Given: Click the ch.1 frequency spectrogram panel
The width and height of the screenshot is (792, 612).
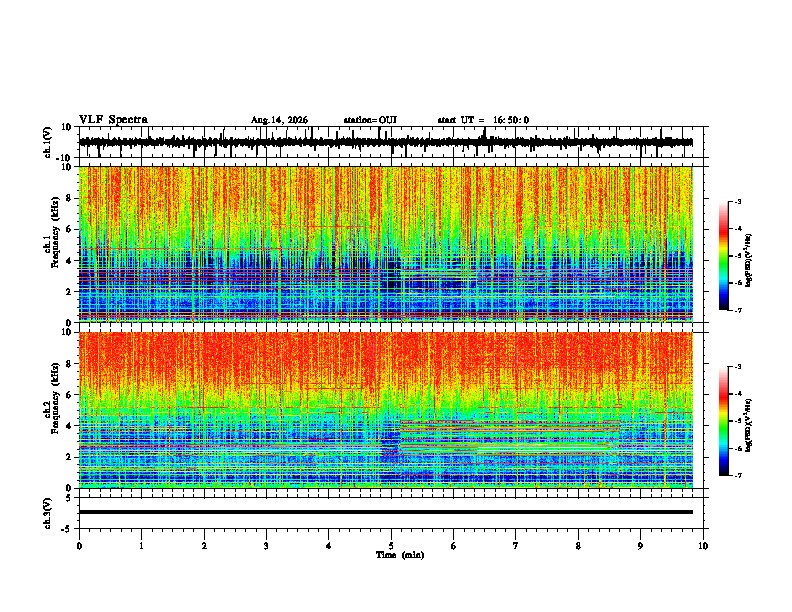Looking at the screenshot, I should [x=386, y=244].
